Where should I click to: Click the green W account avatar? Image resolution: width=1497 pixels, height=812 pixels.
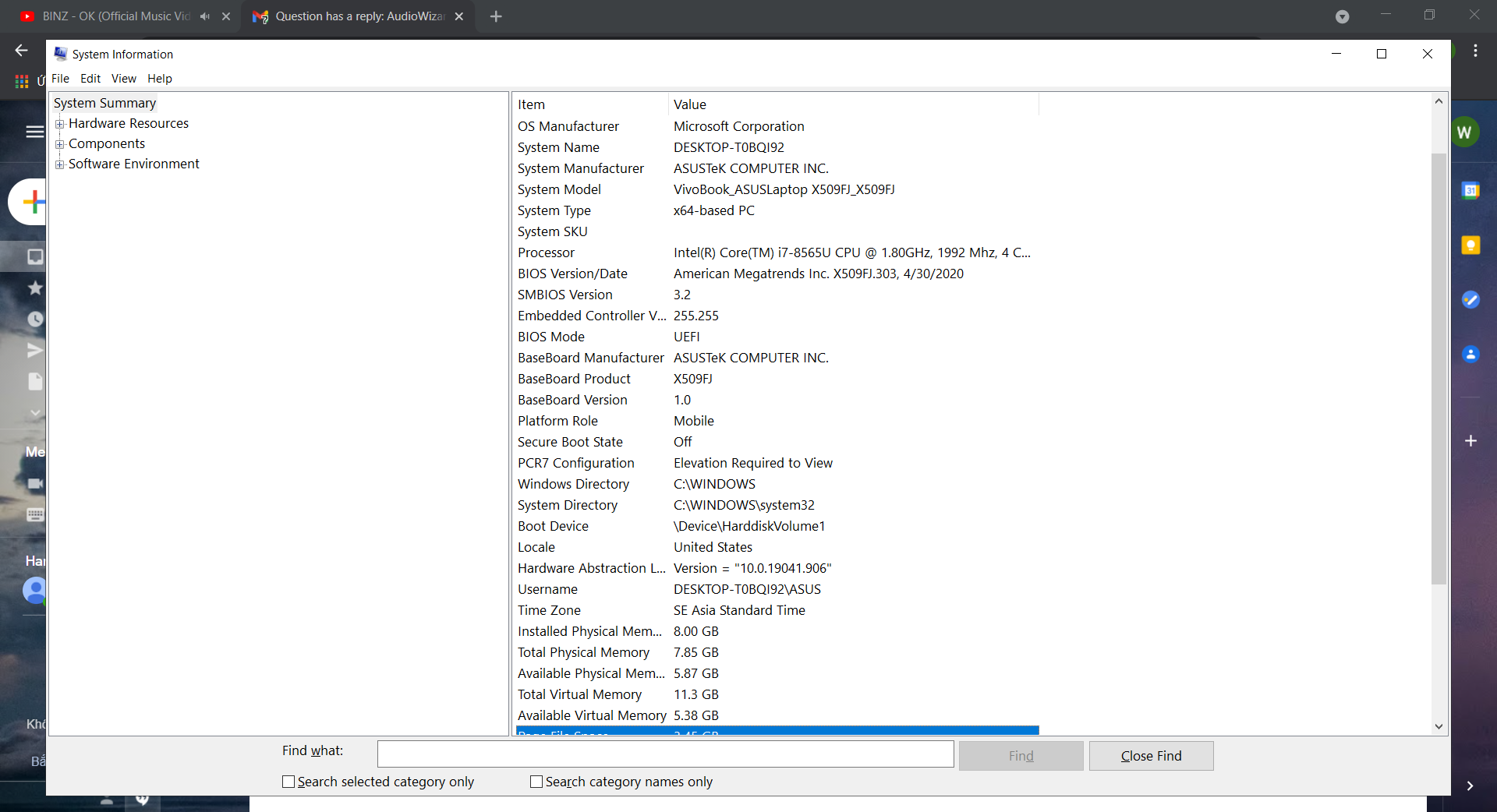[x=1464, y=132]
